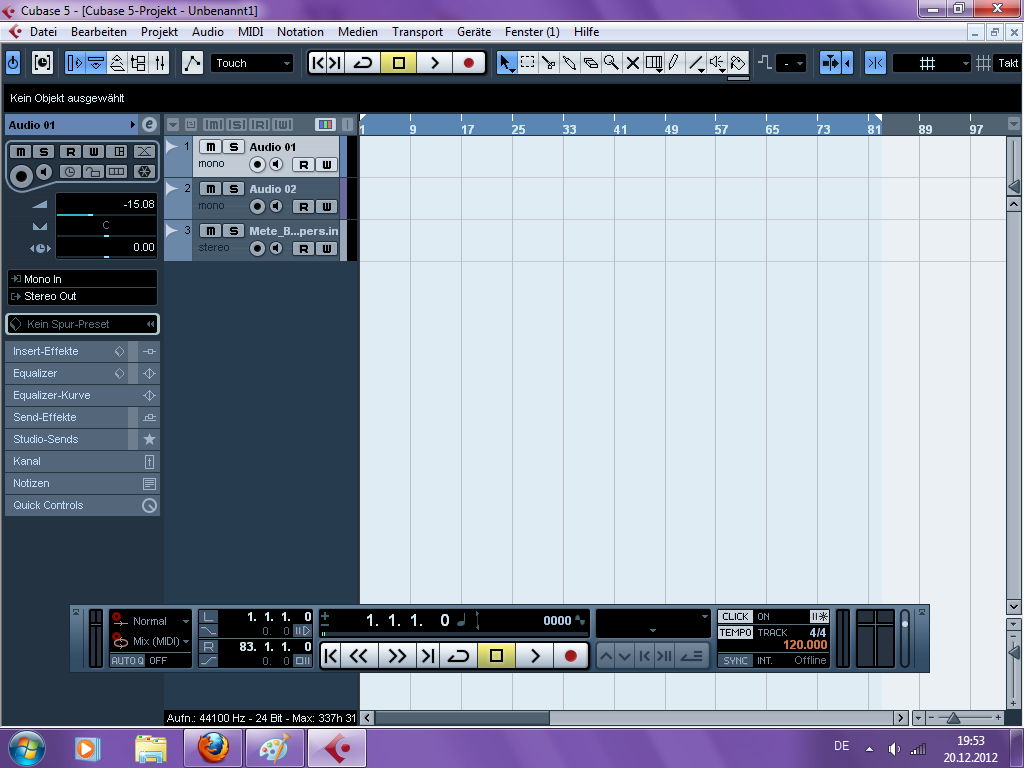Start playback in transport panel
Image resolution: width=1024 pixels, height=768 pixels.
pos(535,656)
